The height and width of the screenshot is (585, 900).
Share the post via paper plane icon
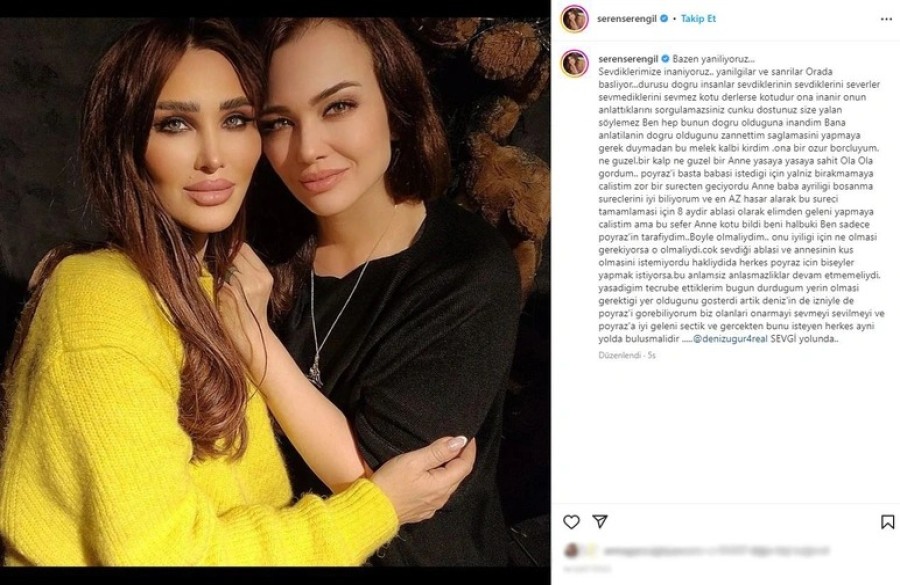600,521
